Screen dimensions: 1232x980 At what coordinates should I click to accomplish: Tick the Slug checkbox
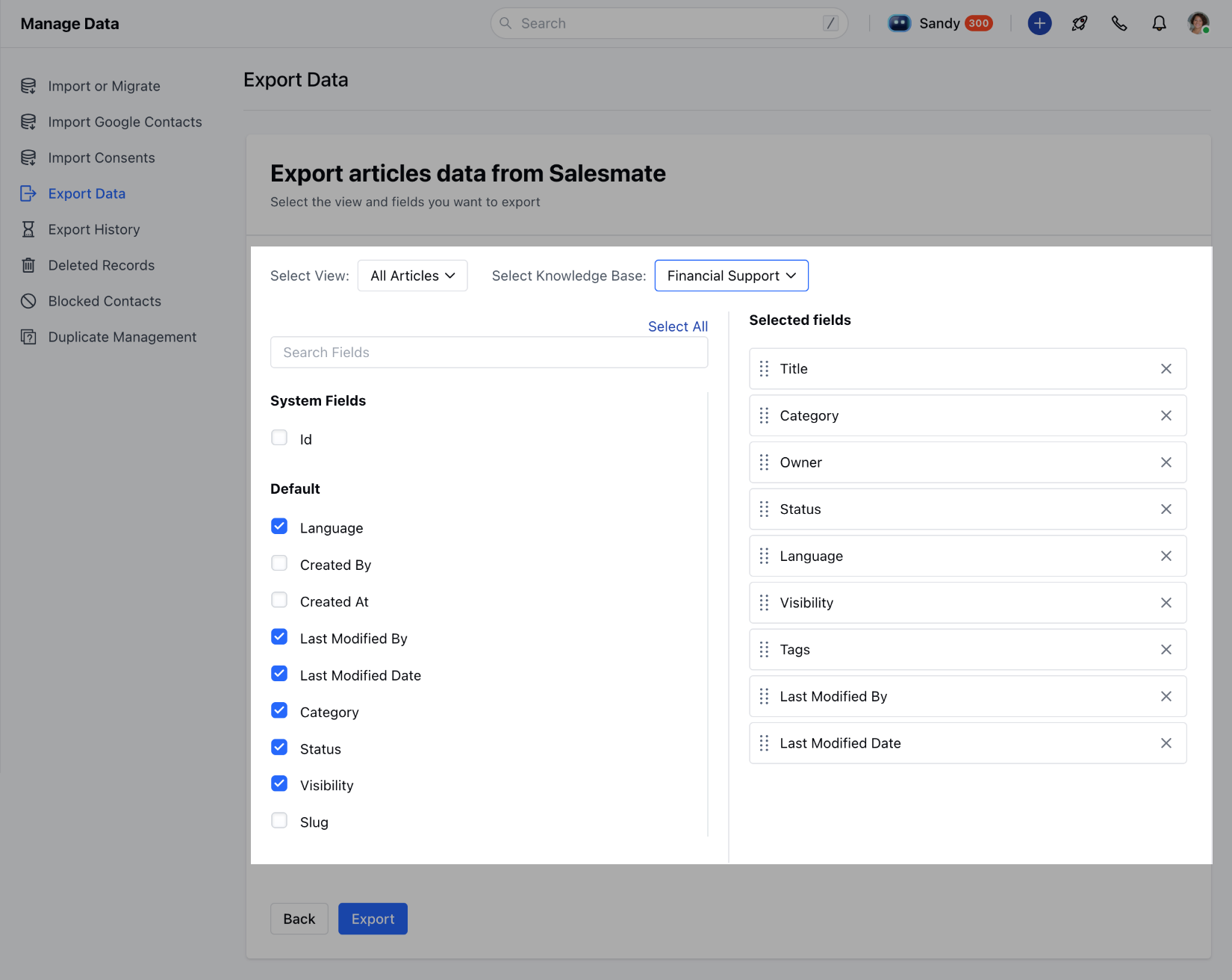pyautogui.click(x=279, y=820)
